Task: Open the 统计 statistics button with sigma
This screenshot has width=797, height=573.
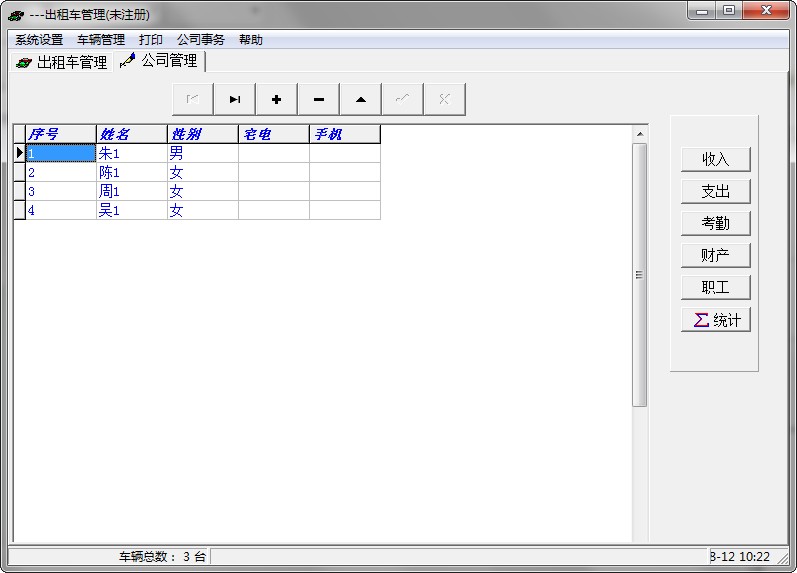Action: click(x=715, y=320)
